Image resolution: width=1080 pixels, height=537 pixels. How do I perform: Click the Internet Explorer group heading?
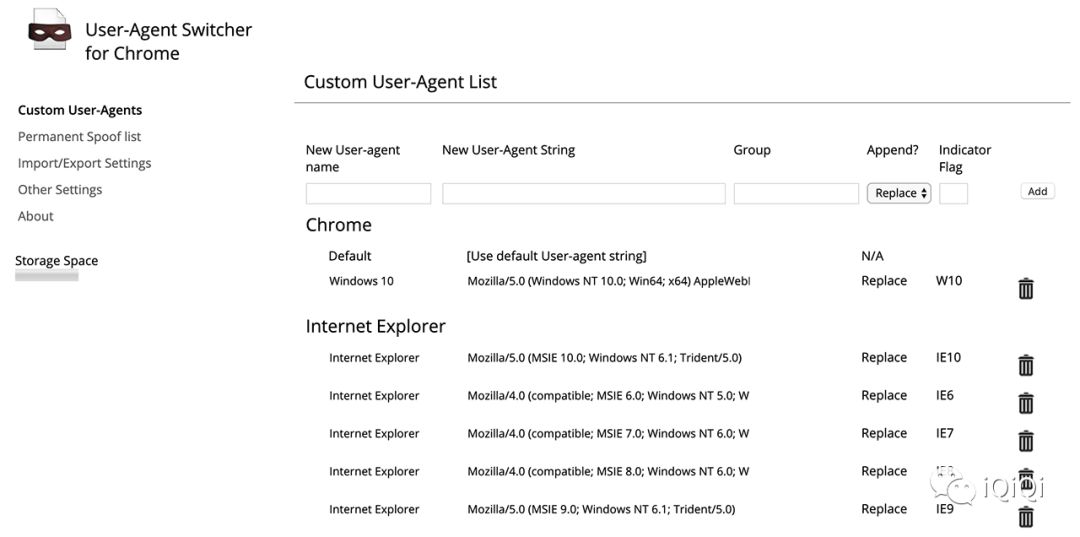pos(376,326)
